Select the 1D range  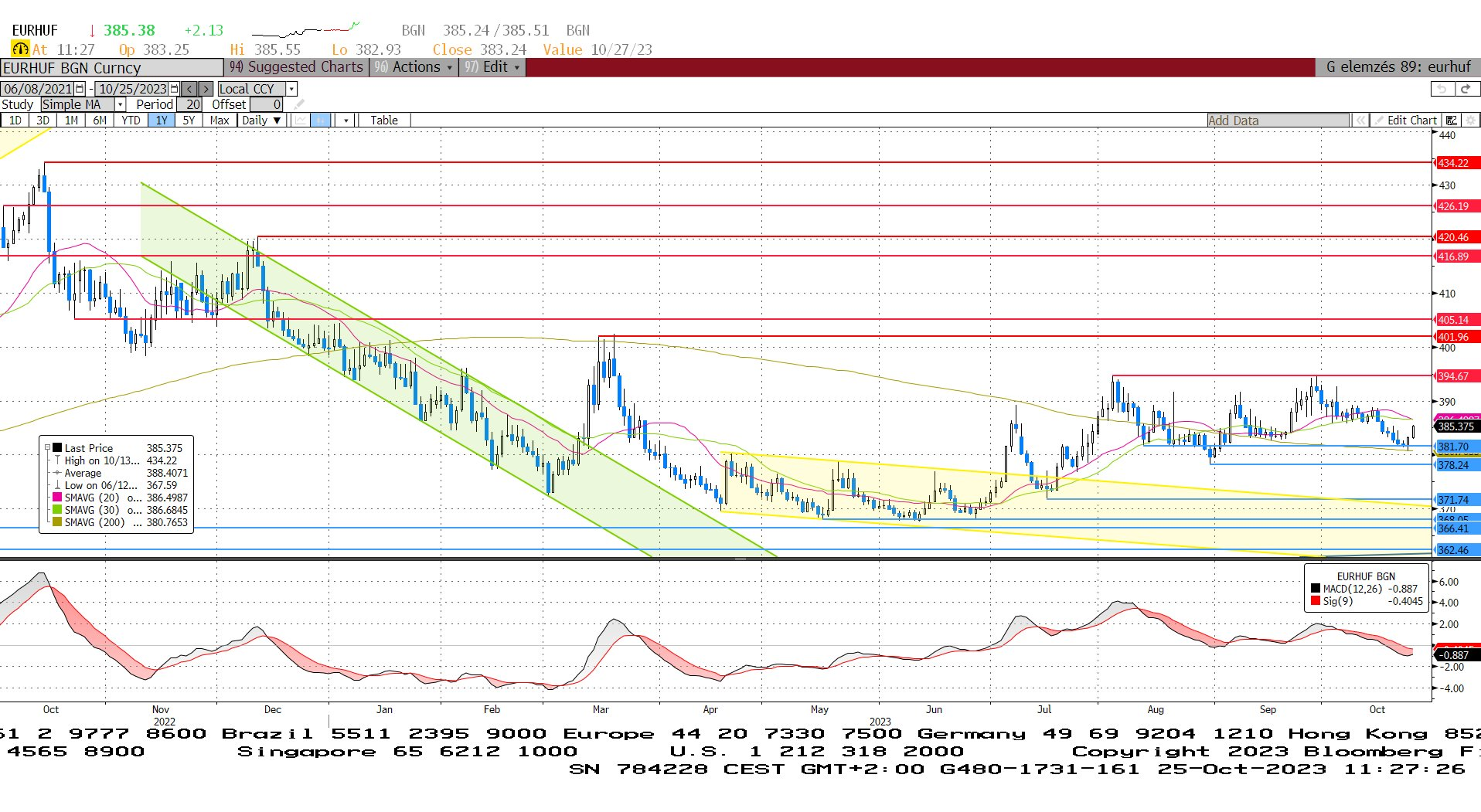(15, 120)
